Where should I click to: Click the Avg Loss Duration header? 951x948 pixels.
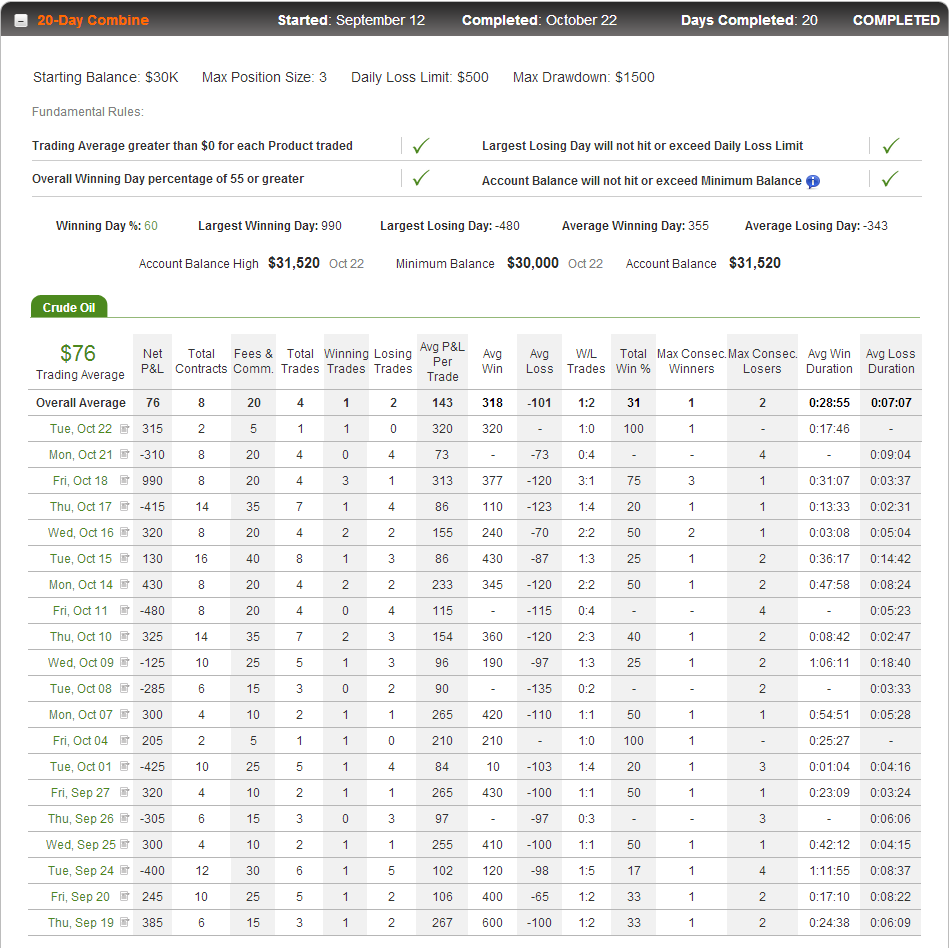coord(890,361)
